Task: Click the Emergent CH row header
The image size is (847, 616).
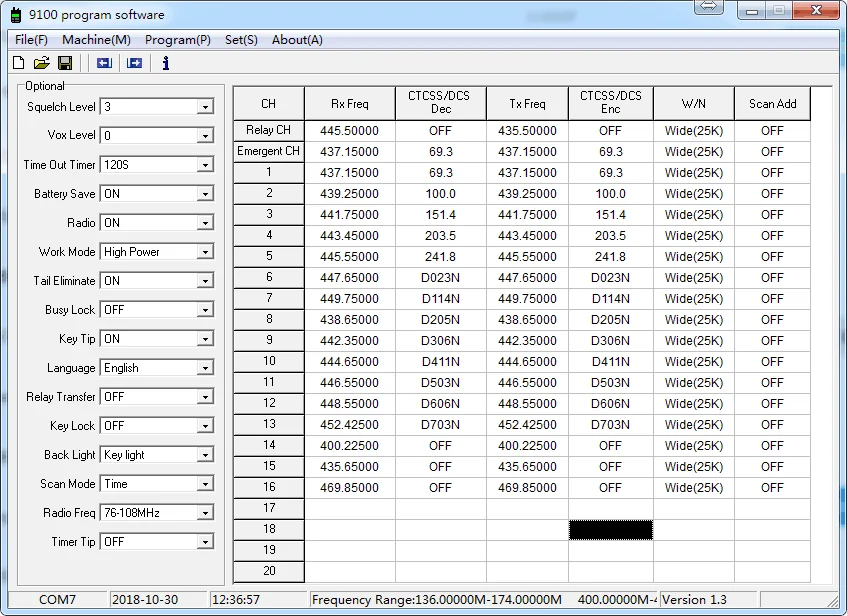Action: click(268, 151)
